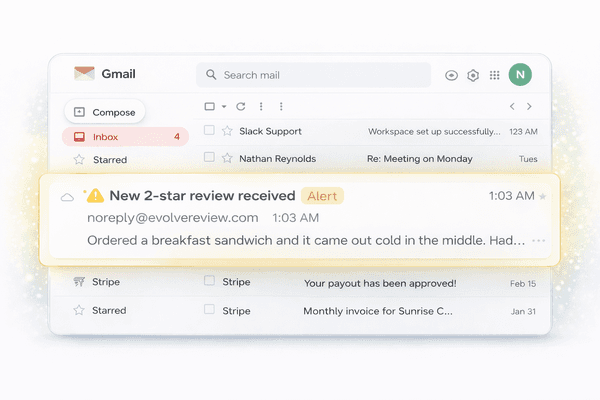Click noreply@evolvereview.com sender address
Viewport: 600px width, 400px height.
pyautogui.click(x=173, y=218)
